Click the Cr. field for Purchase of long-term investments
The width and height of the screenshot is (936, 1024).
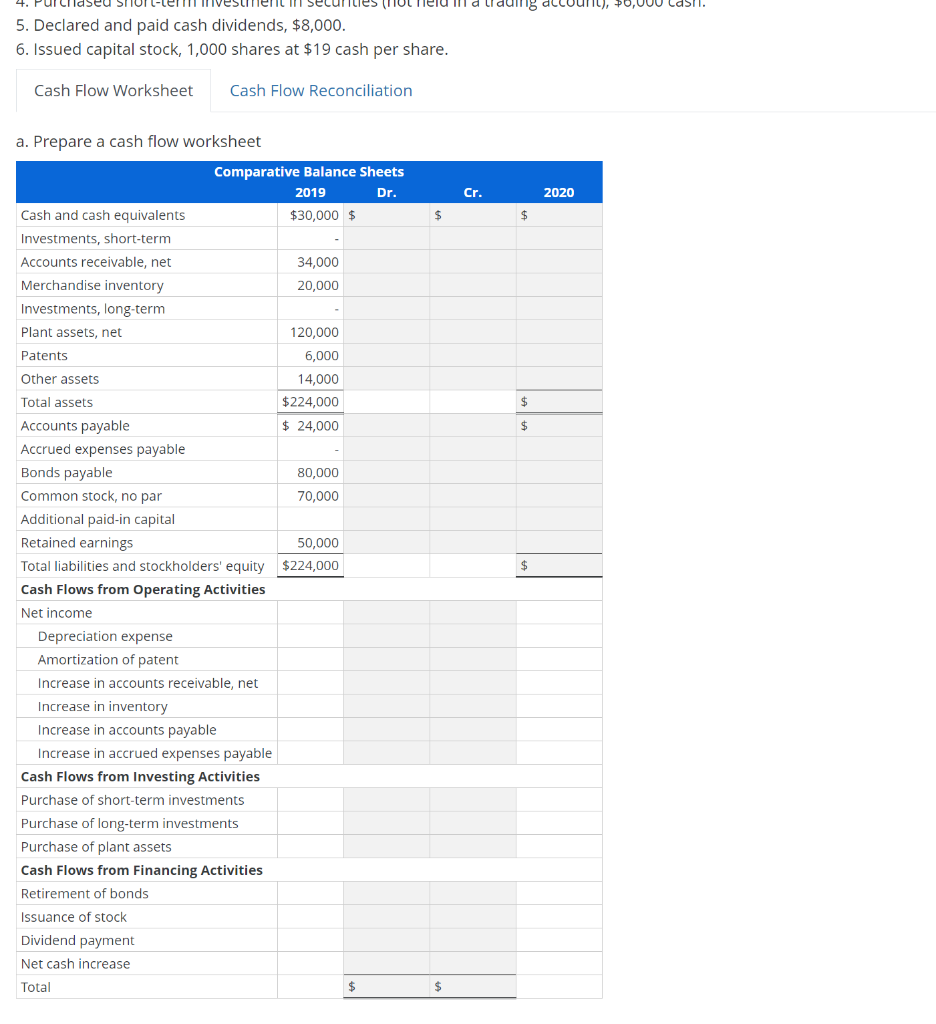click(473, 824)
